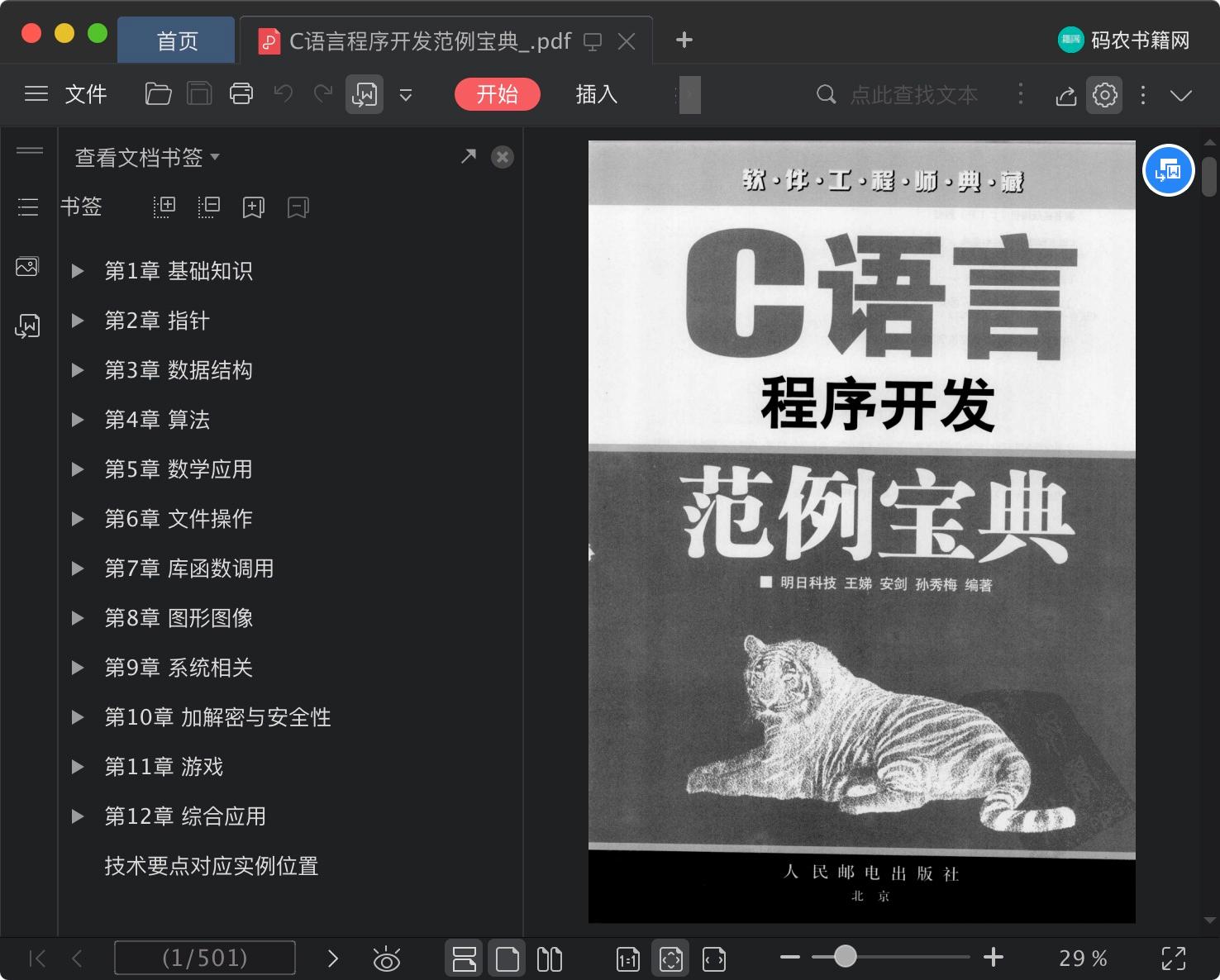Screen dimensions: 1220x980
Task: Close the bookmark panel
Action: 503,157
